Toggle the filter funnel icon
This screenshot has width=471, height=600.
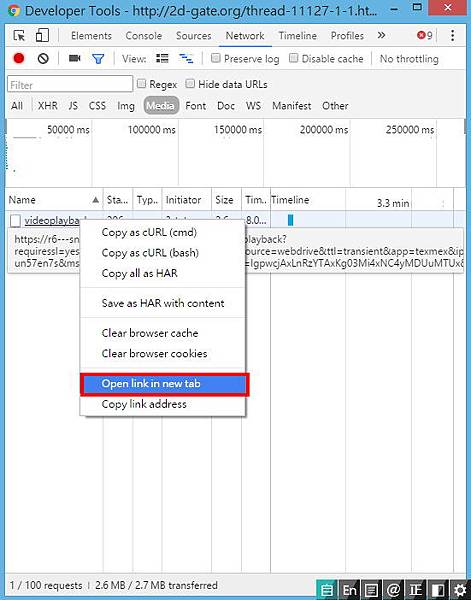click(98, 59)
